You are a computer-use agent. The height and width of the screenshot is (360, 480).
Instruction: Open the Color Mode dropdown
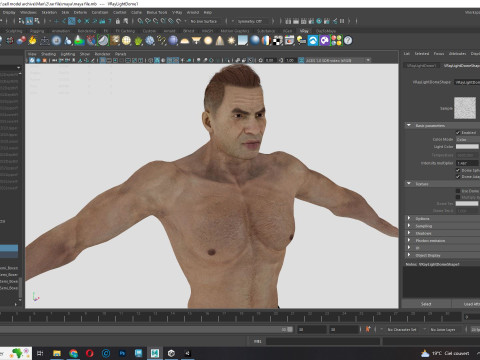[468, 139]
